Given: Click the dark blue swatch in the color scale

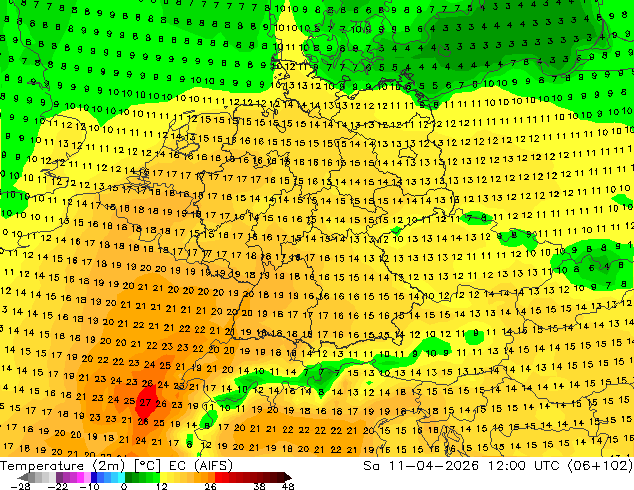Looking at the screenshot, I should point(94,477).
